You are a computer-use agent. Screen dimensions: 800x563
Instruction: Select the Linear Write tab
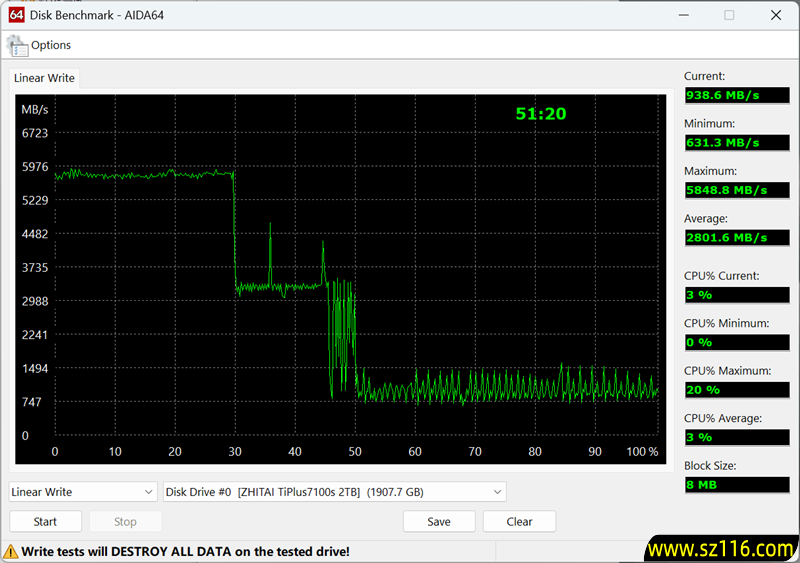point(44,78)
